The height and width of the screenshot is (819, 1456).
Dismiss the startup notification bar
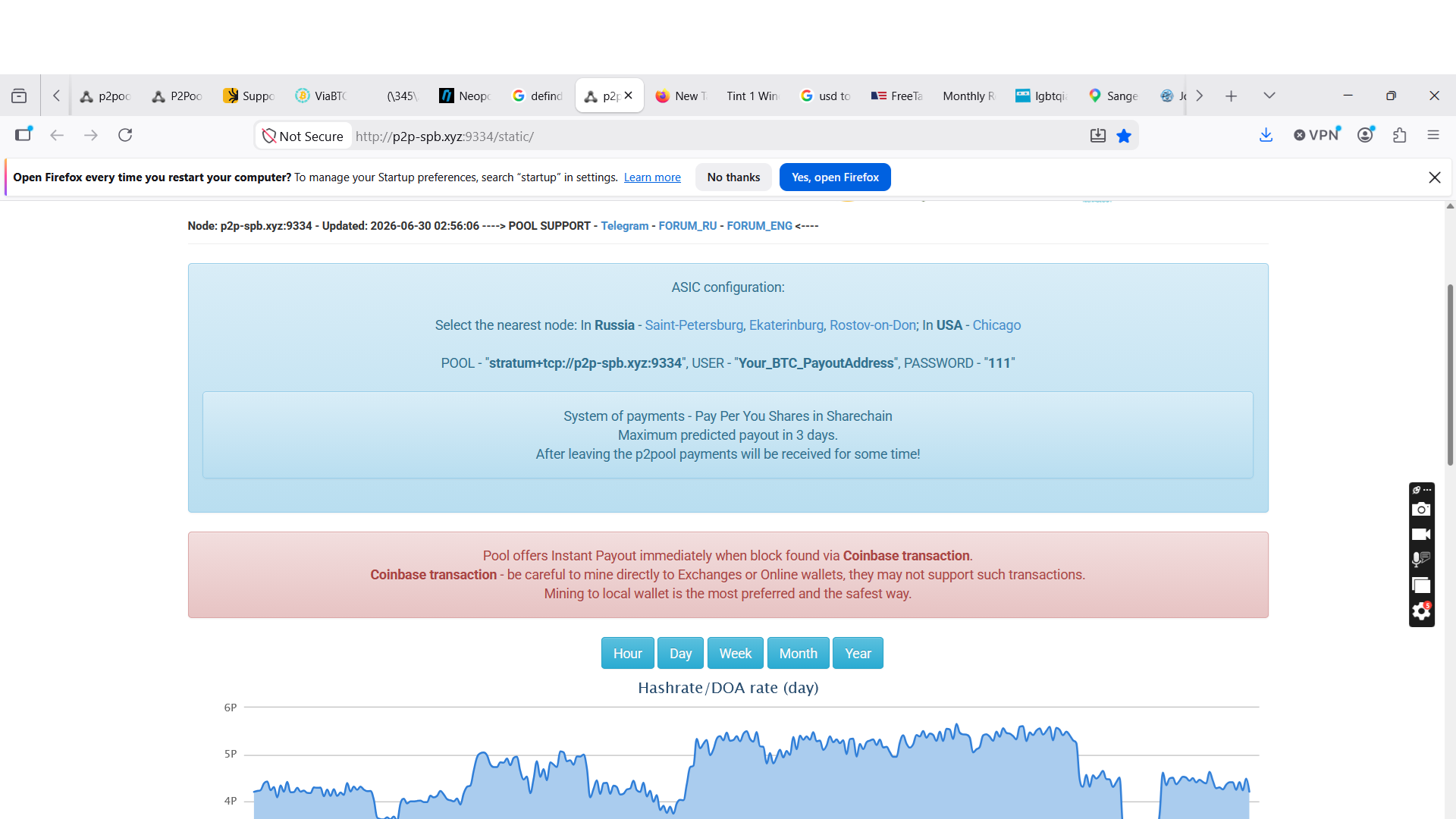coord(1434,177)
